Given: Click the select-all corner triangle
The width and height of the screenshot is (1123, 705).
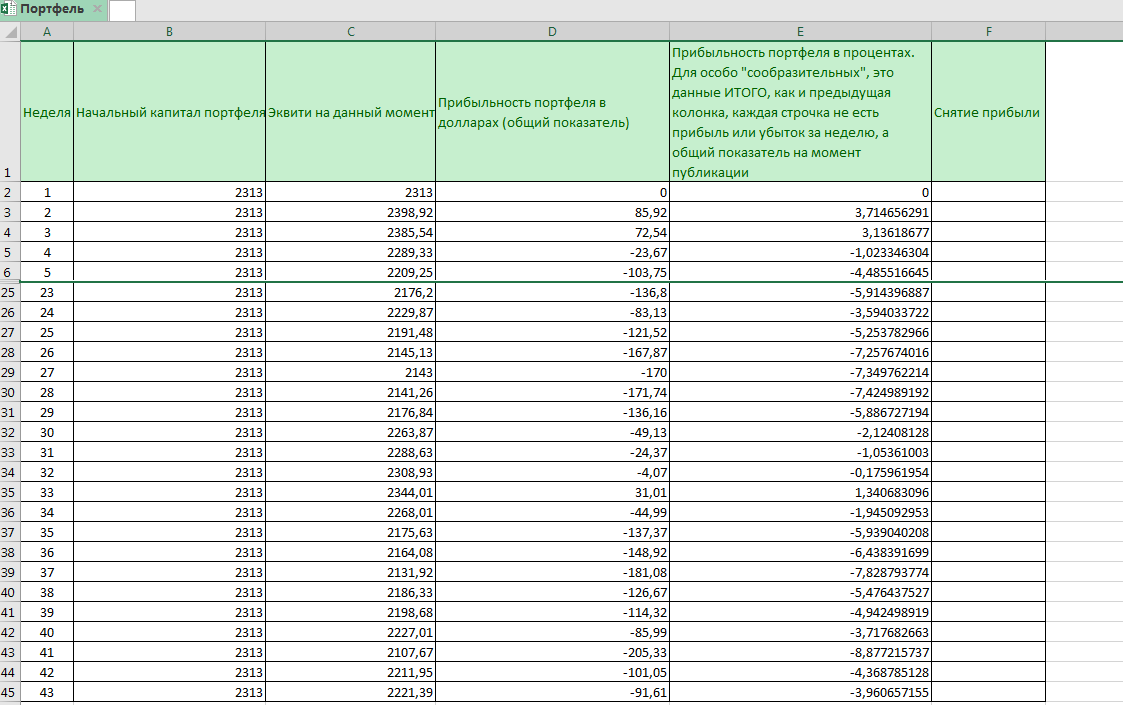Looking at the screenshot, I should [x=10, y=32].
